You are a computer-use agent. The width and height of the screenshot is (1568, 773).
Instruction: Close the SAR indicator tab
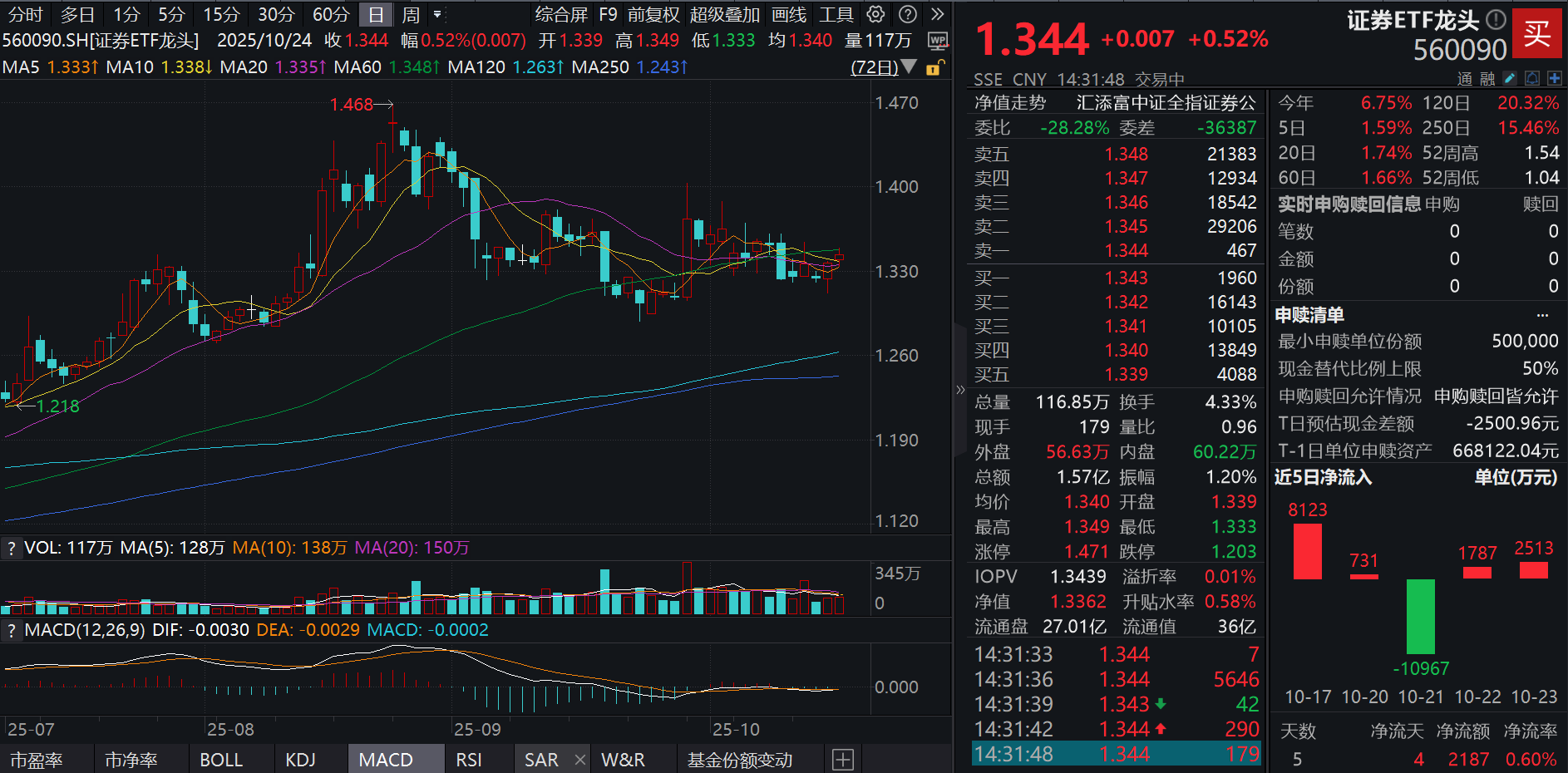tap(579, 759)
